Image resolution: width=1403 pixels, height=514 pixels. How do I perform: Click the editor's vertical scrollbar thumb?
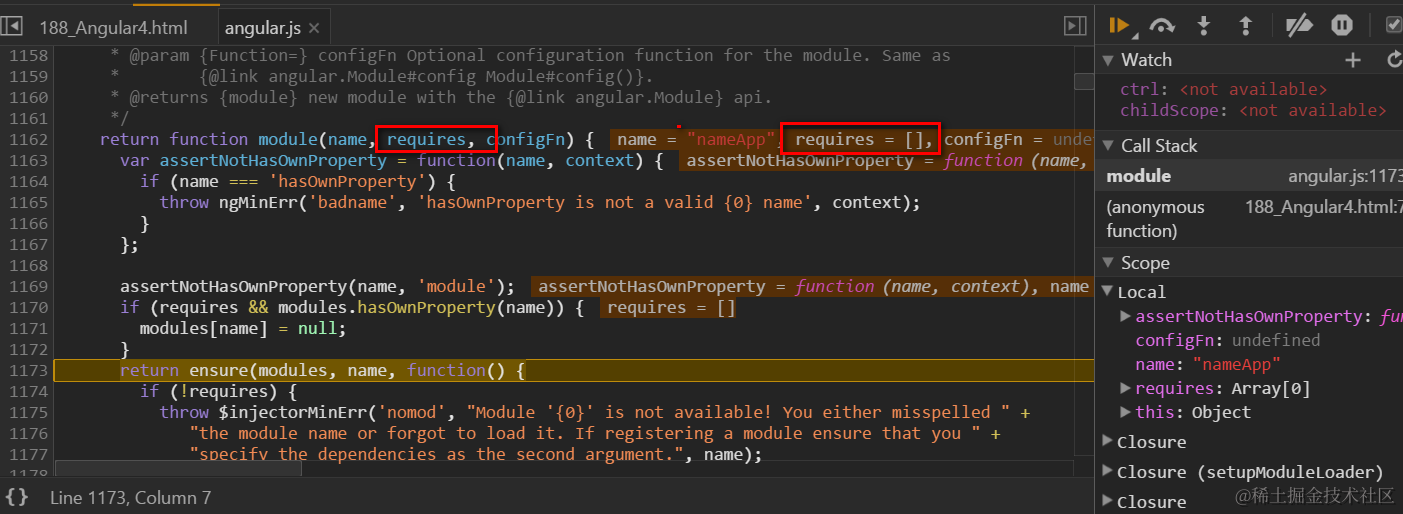(1084, 81)
